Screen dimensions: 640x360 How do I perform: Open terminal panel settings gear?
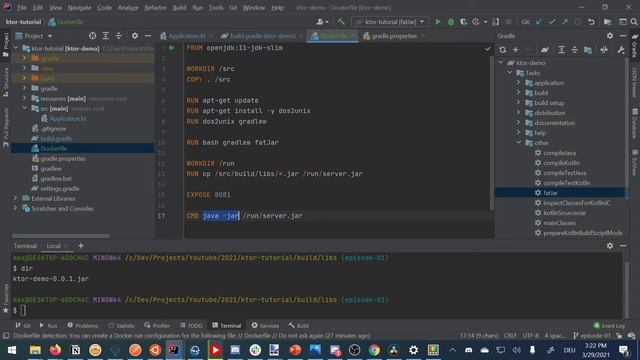(x=609, y=246)
